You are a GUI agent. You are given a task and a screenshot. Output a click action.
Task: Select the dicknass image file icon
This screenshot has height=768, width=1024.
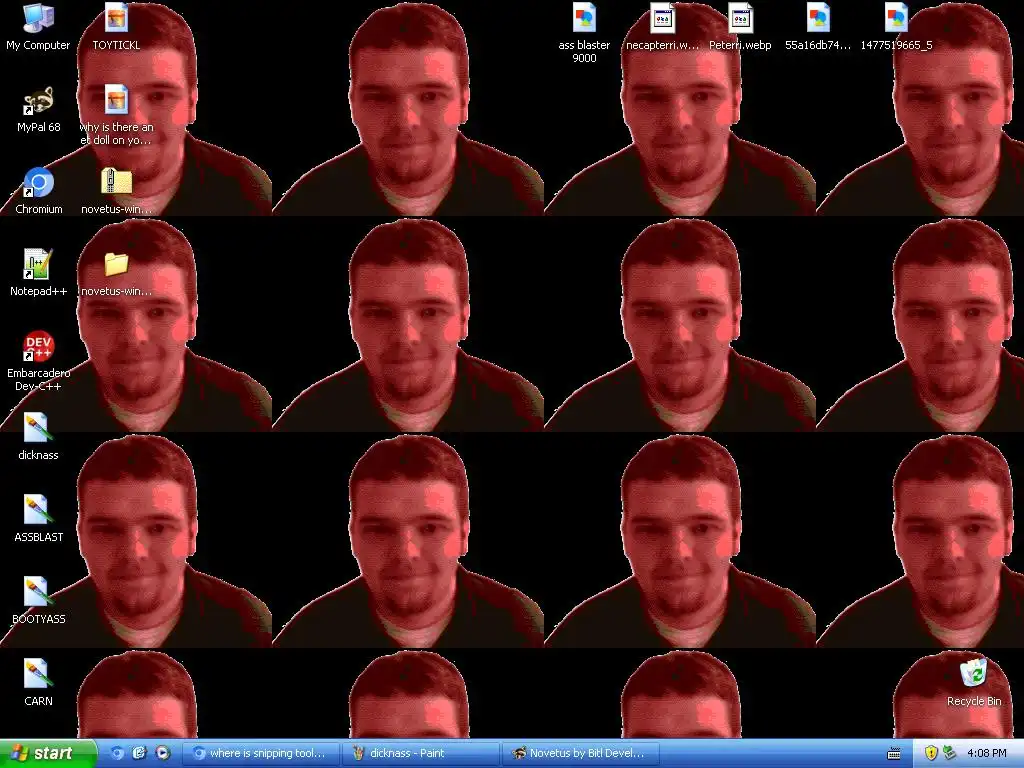pyautogui.click(x=38, y=429)
